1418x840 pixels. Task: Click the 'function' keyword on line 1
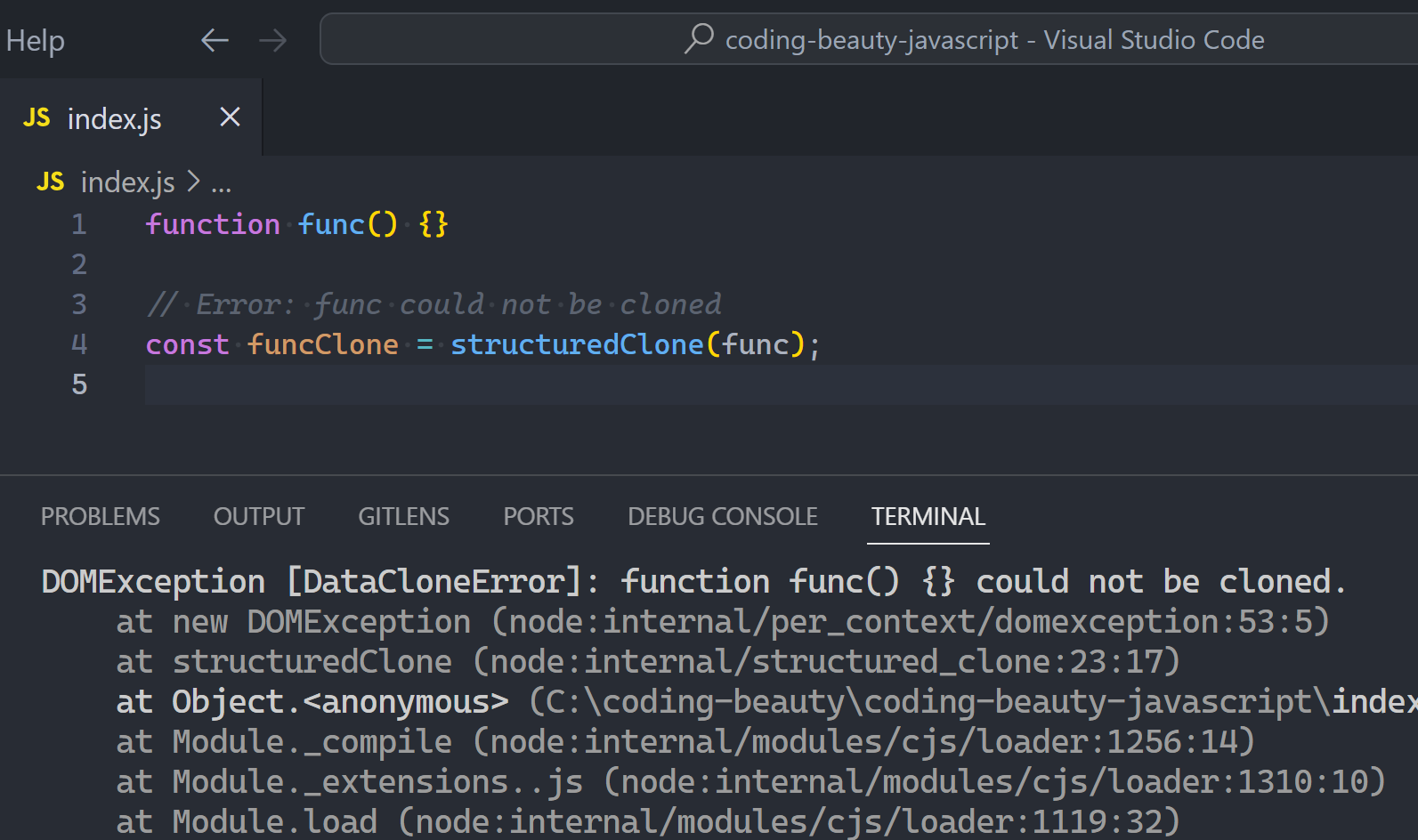(213, 224)
